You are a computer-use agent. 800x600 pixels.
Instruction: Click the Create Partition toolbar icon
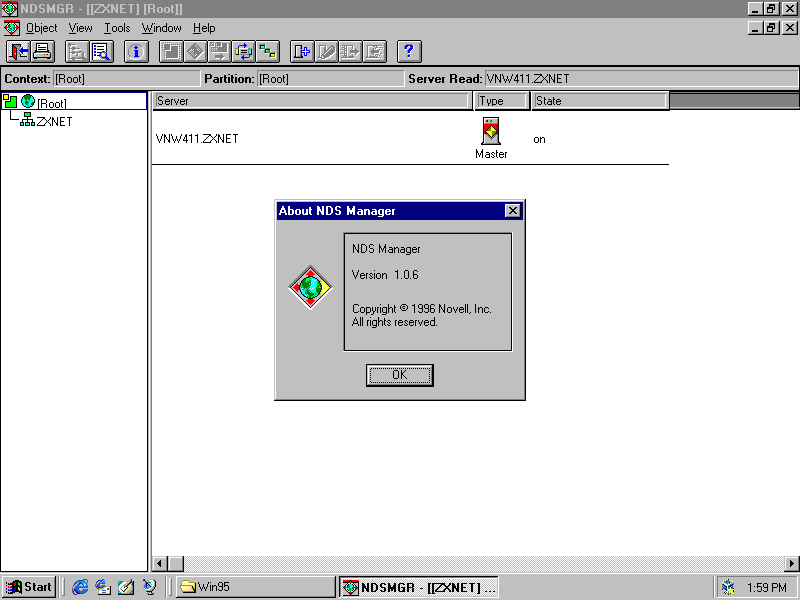[171, 52]
